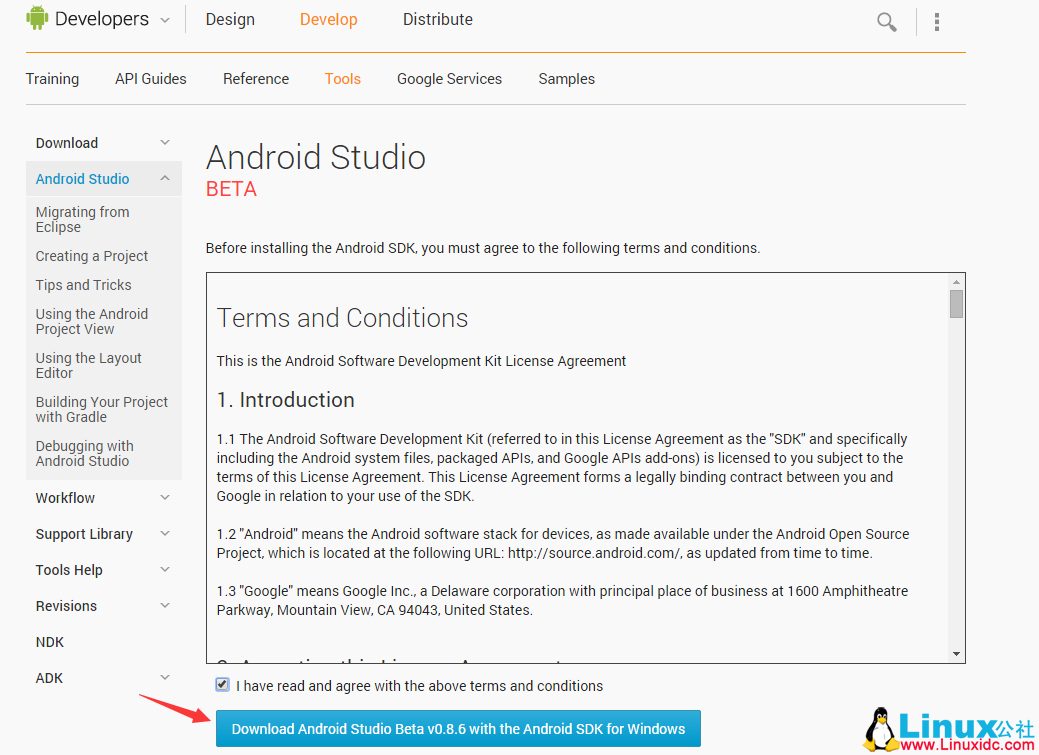Screen dimensions: 1039x755
Task: Uncheck the agree with terms checkbox
Action: click(x=223, y=685)
